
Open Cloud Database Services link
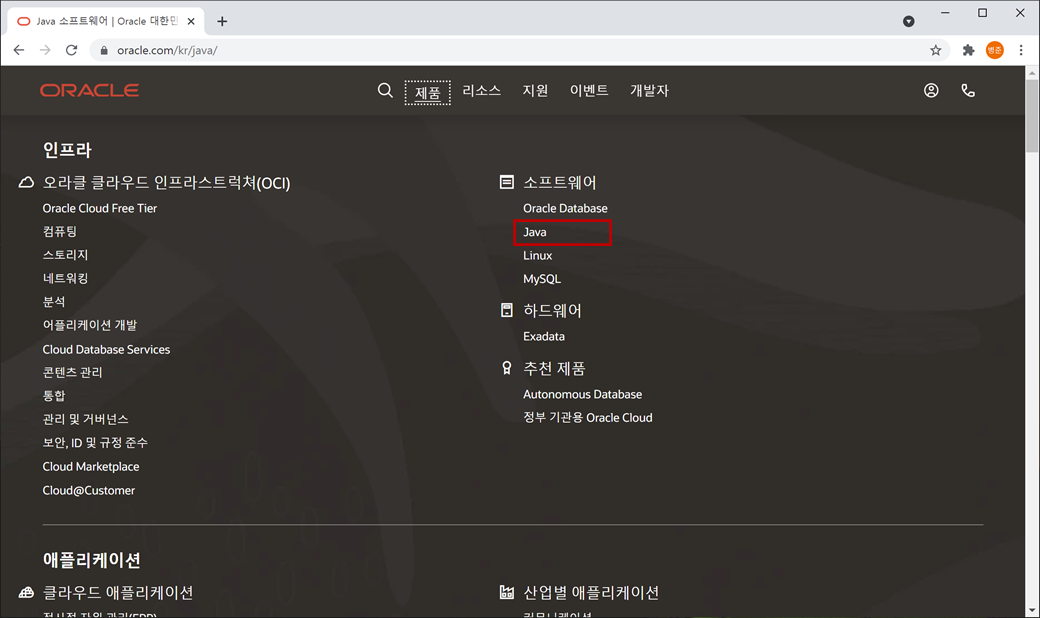(106, 349)
